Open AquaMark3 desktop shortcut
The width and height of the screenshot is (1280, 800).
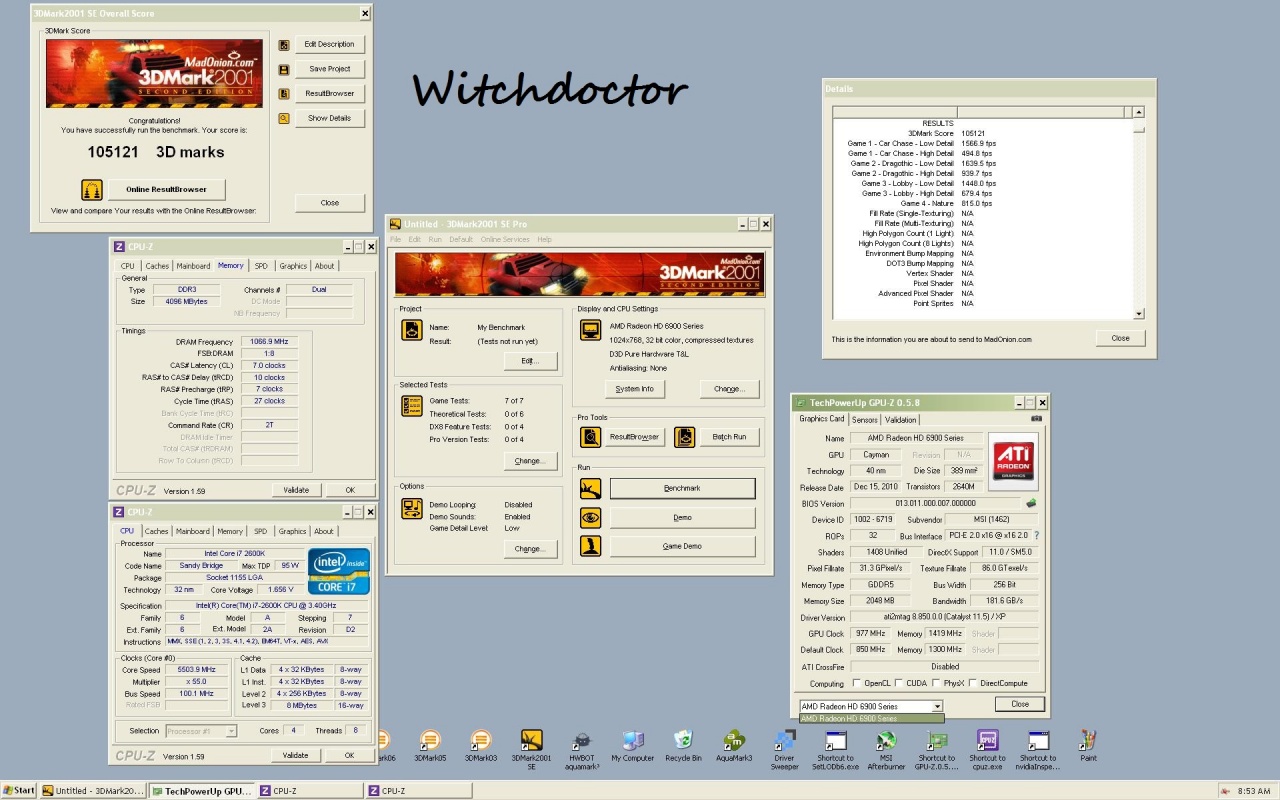pos(734,741)
